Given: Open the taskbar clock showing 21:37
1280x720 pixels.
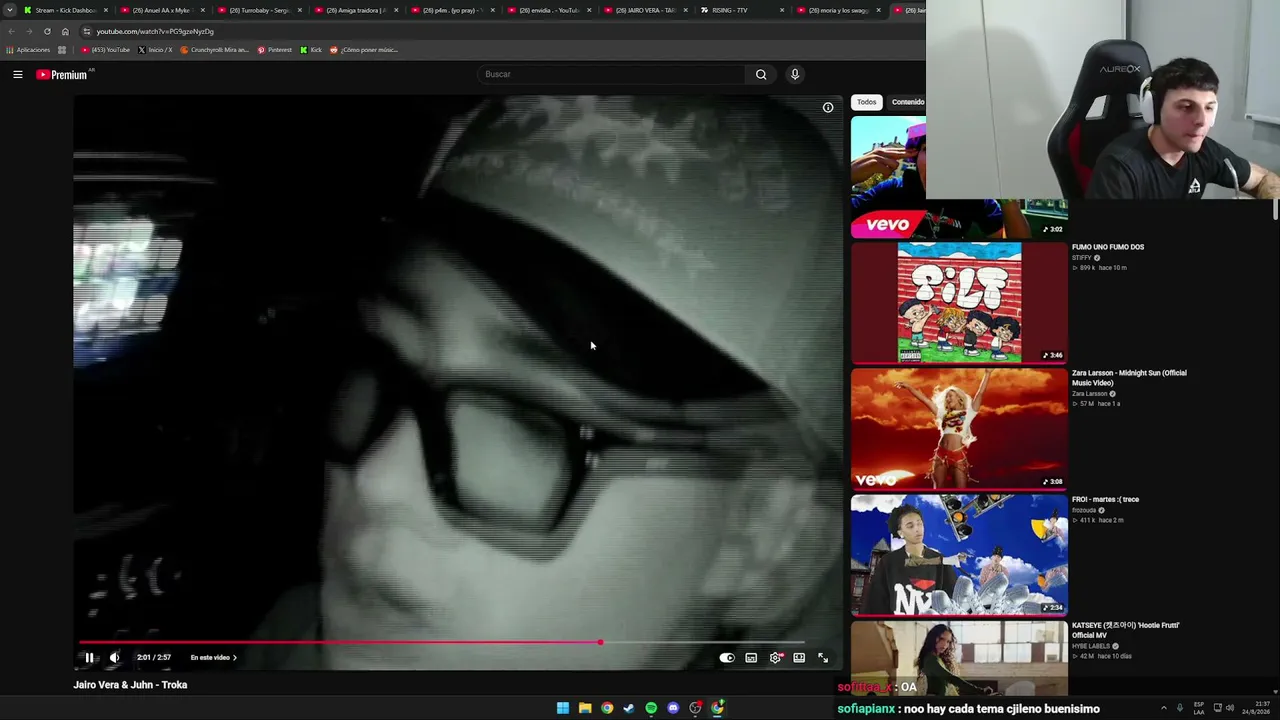Looking at the screenshot, I should pyautogui.click(x=1256, y=708).
